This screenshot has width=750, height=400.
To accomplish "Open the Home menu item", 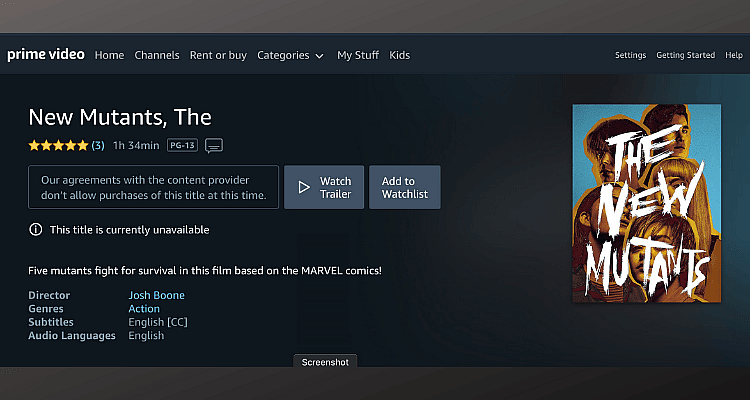I will tap(110, 56).
